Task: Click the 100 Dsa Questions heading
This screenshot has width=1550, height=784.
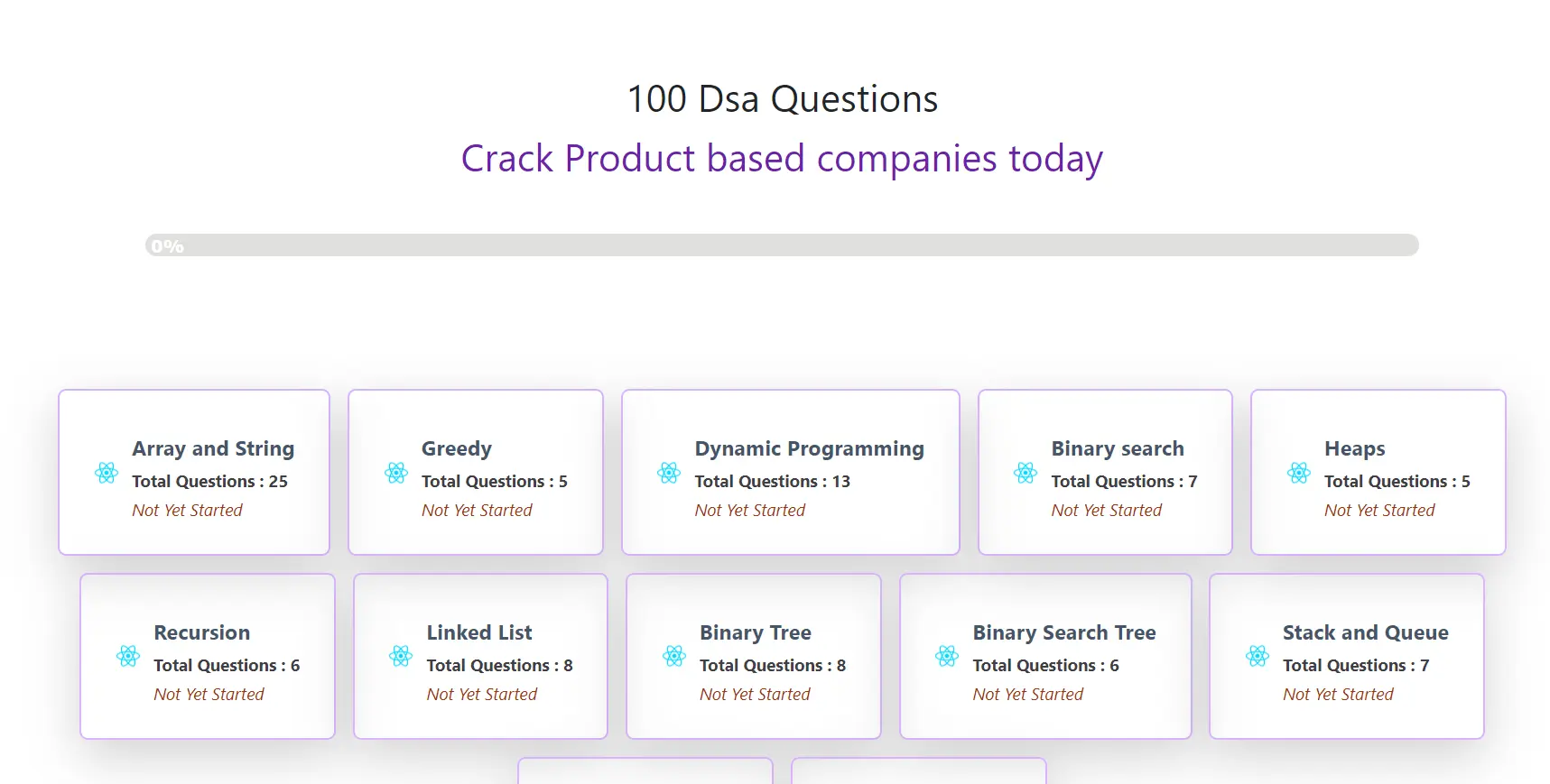Action: click(x=782, y=99)
